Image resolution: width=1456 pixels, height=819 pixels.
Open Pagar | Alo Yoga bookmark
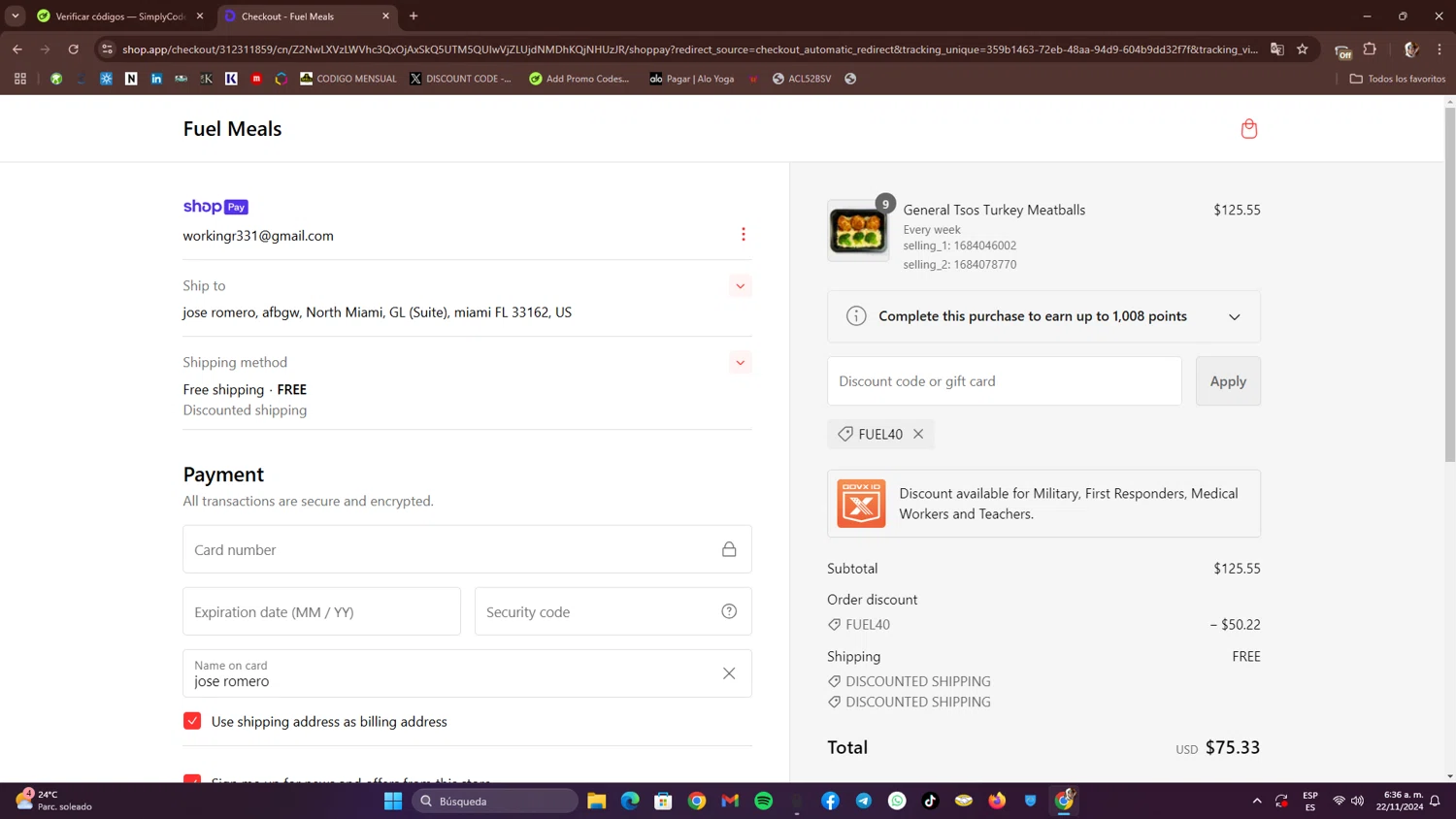[692, 79]
